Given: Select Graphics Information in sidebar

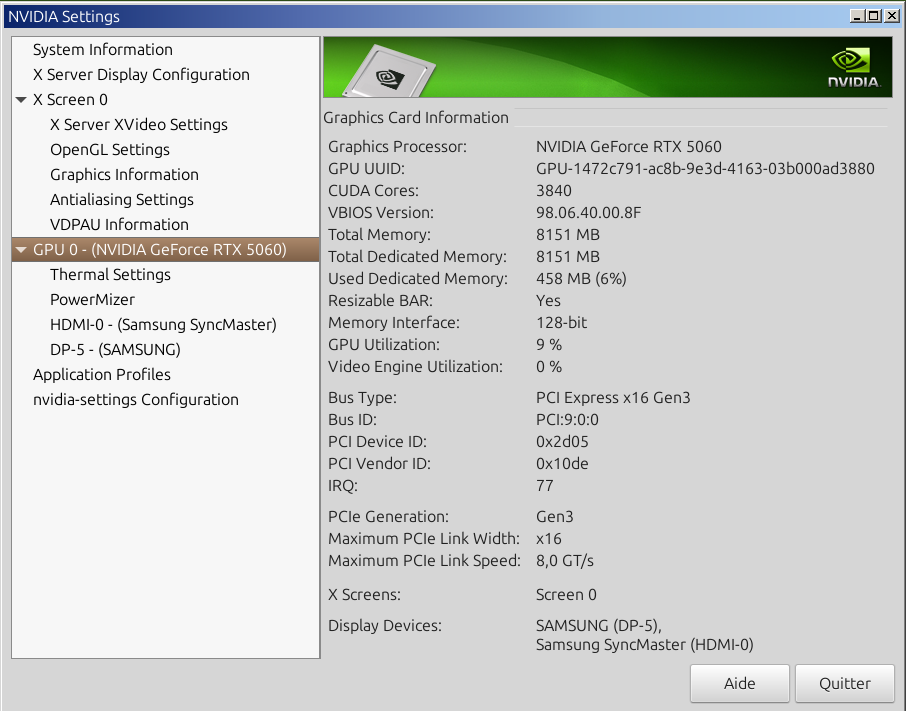Looking at the screenshot, I should click(124, 175).
